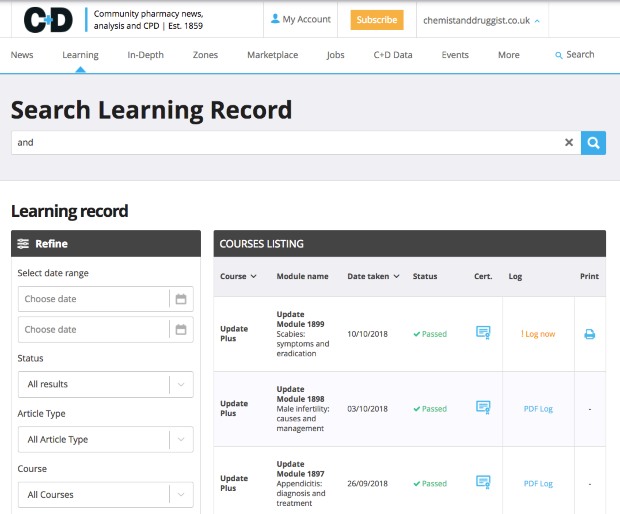Click the Log column header
The image size is (620, 514).
(x=515, y=276)
